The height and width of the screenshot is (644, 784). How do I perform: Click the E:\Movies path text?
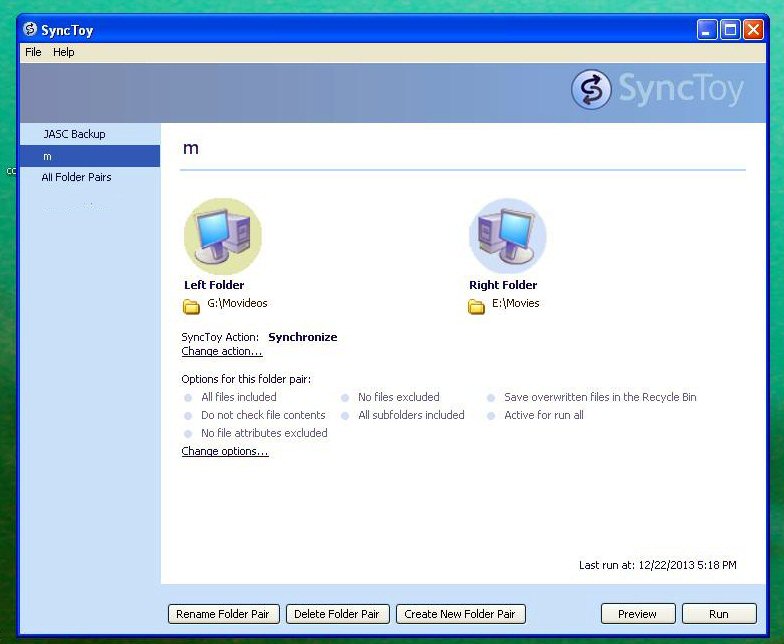pyautogui.click(x=516, y=303)
